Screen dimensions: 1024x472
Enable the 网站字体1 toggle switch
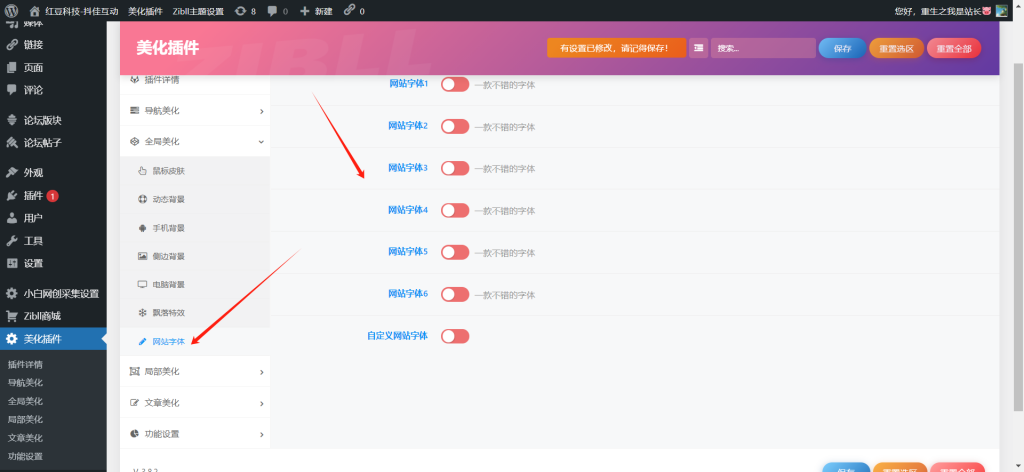455,84
